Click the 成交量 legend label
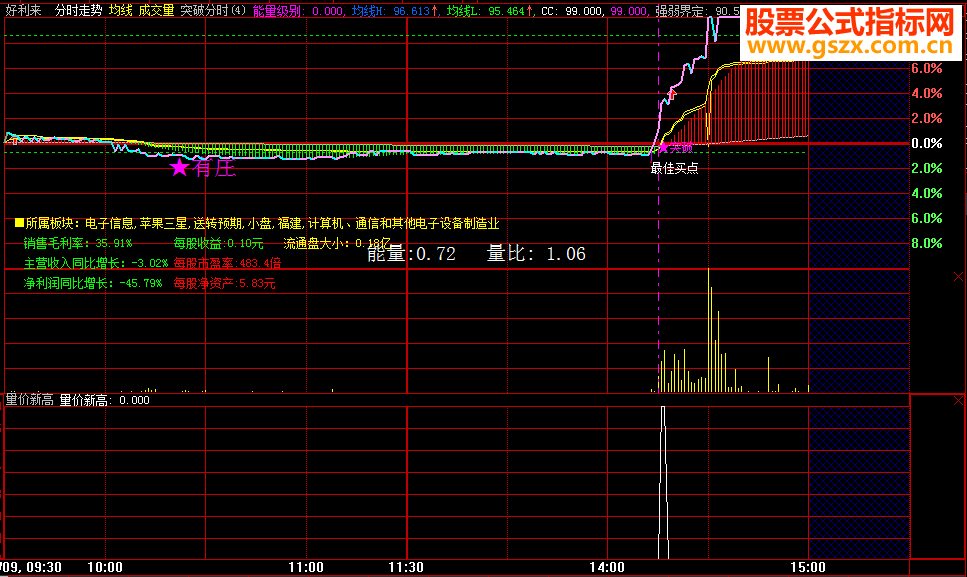 pyautogui.click(x=156, y=10)
